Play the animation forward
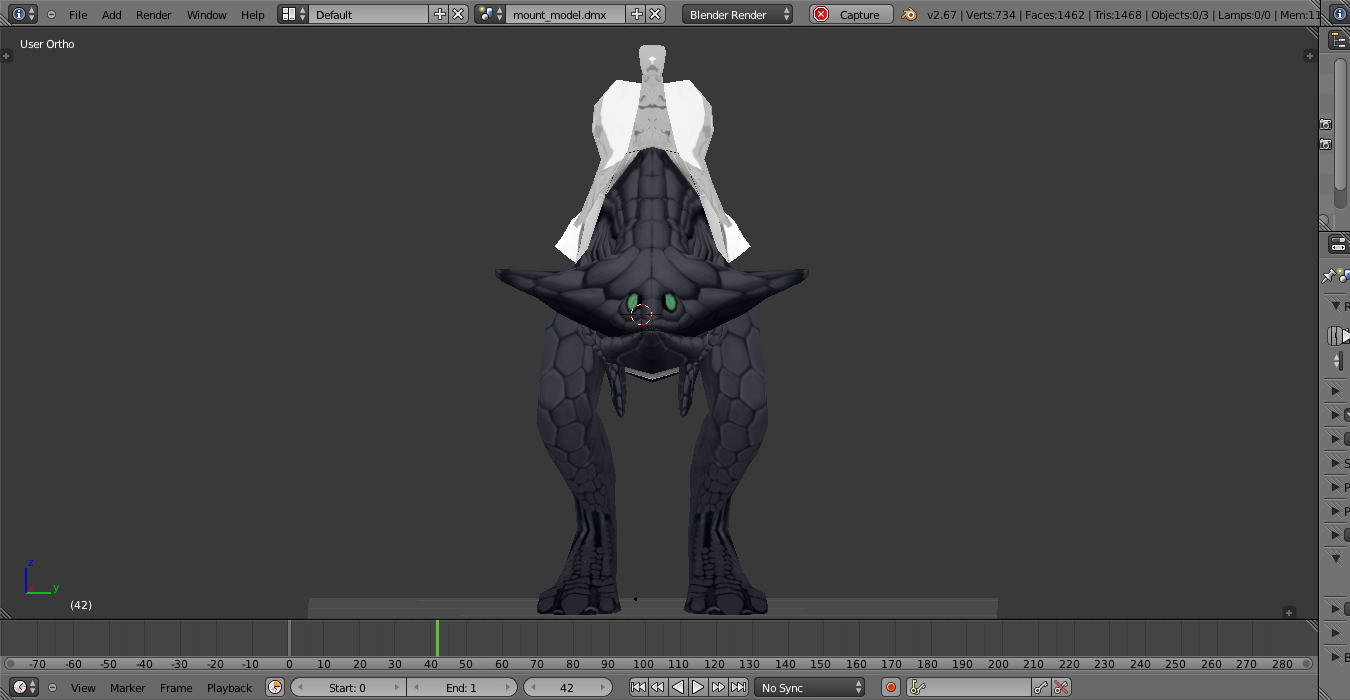This screenshot has width=1350, height=700. point(698,687)
